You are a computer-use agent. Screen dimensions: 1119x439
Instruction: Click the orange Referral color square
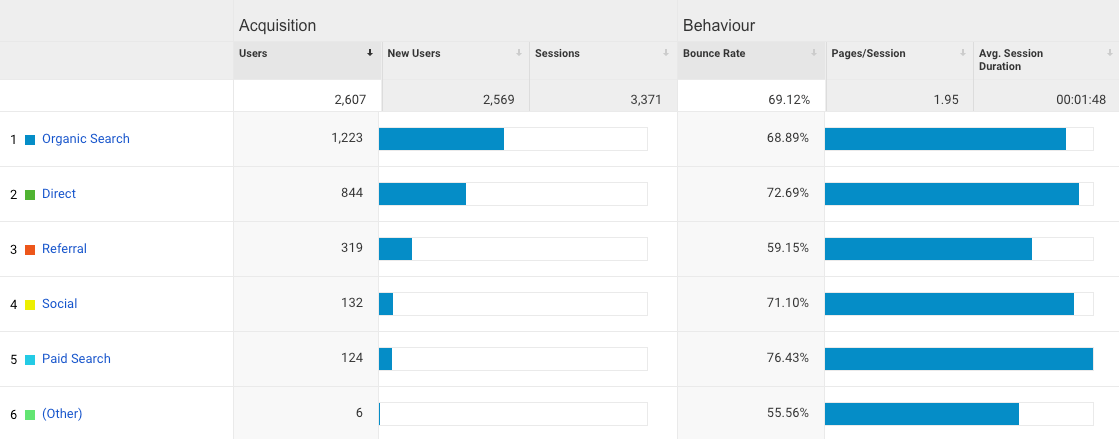pos(30,250)
